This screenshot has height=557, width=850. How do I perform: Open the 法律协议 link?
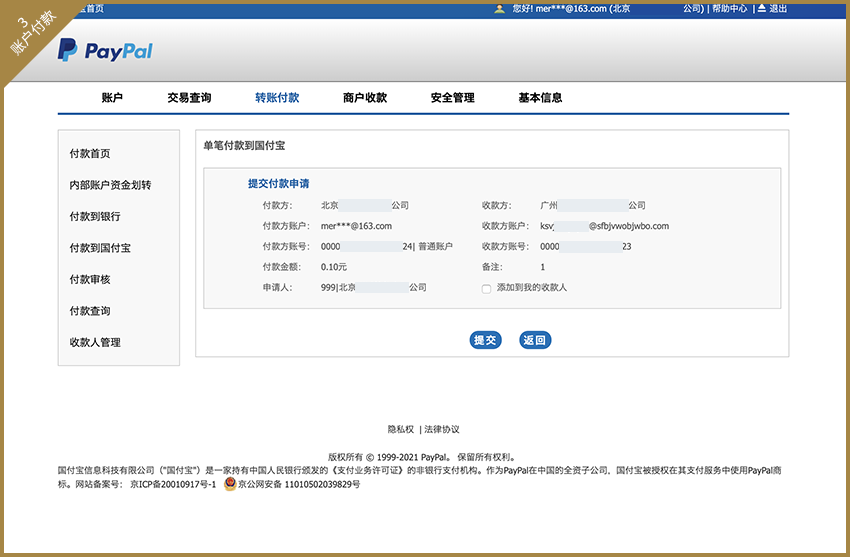point(442,429)
